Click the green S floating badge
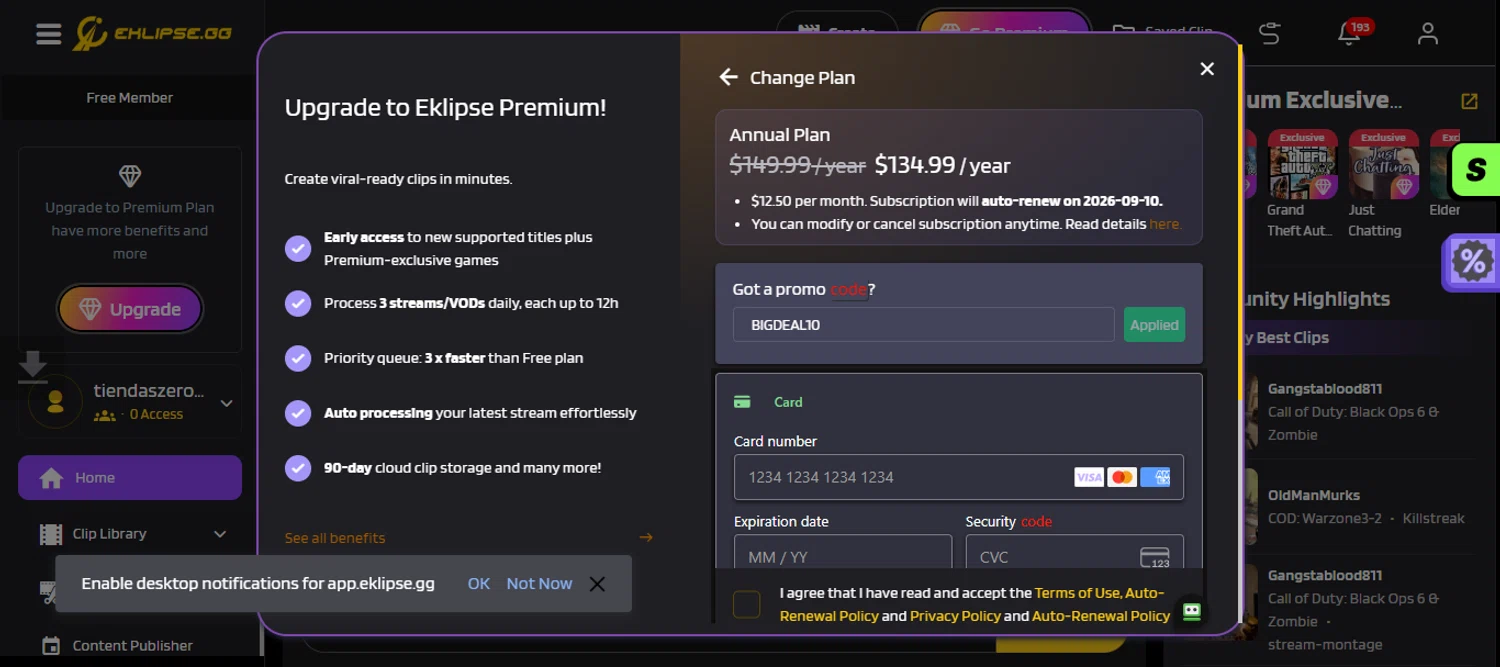The height and width of the screenshot is (667, 1500). click(x=1476, y=169)
